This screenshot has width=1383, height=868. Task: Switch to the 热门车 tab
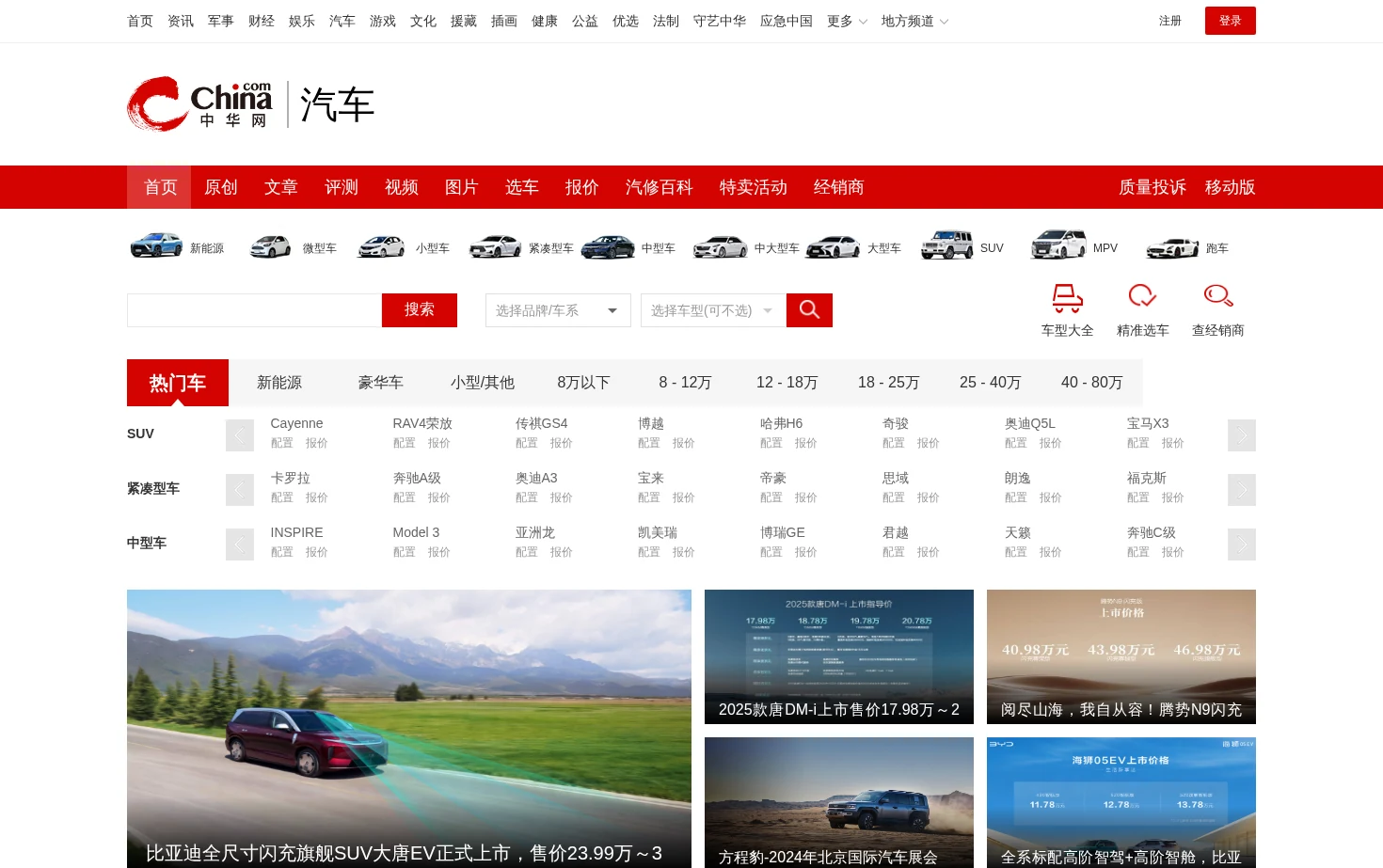pos(178,383)
